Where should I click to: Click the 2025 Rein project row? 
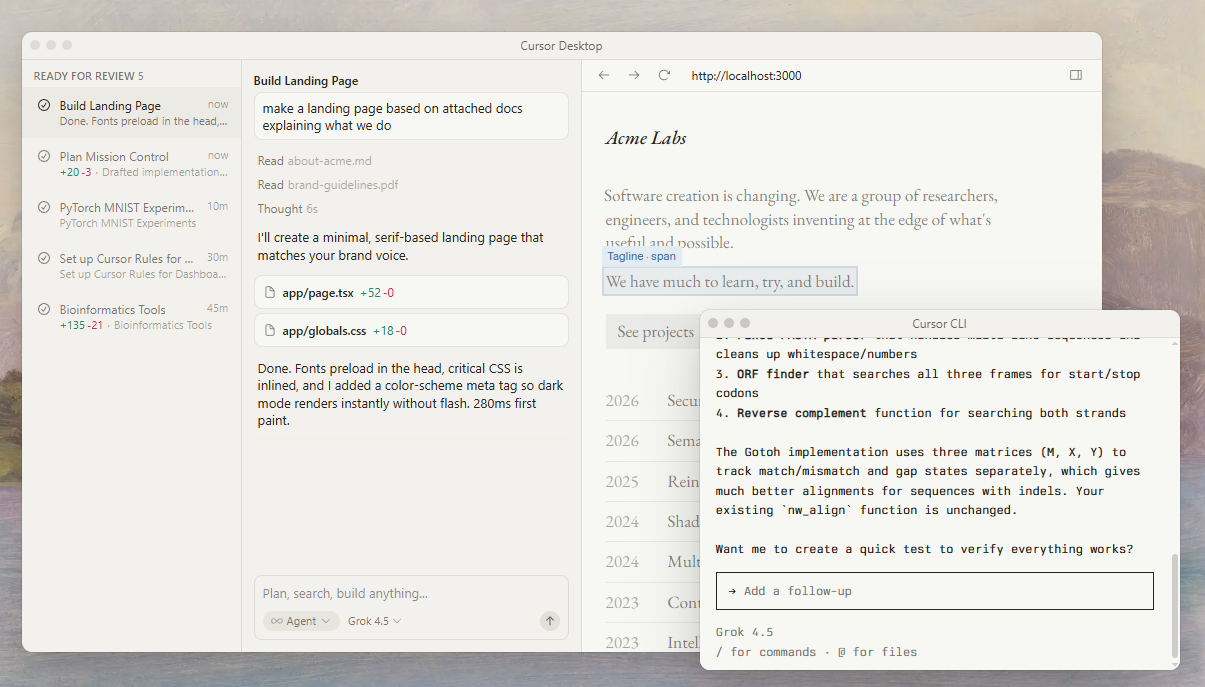coord(653,482)
